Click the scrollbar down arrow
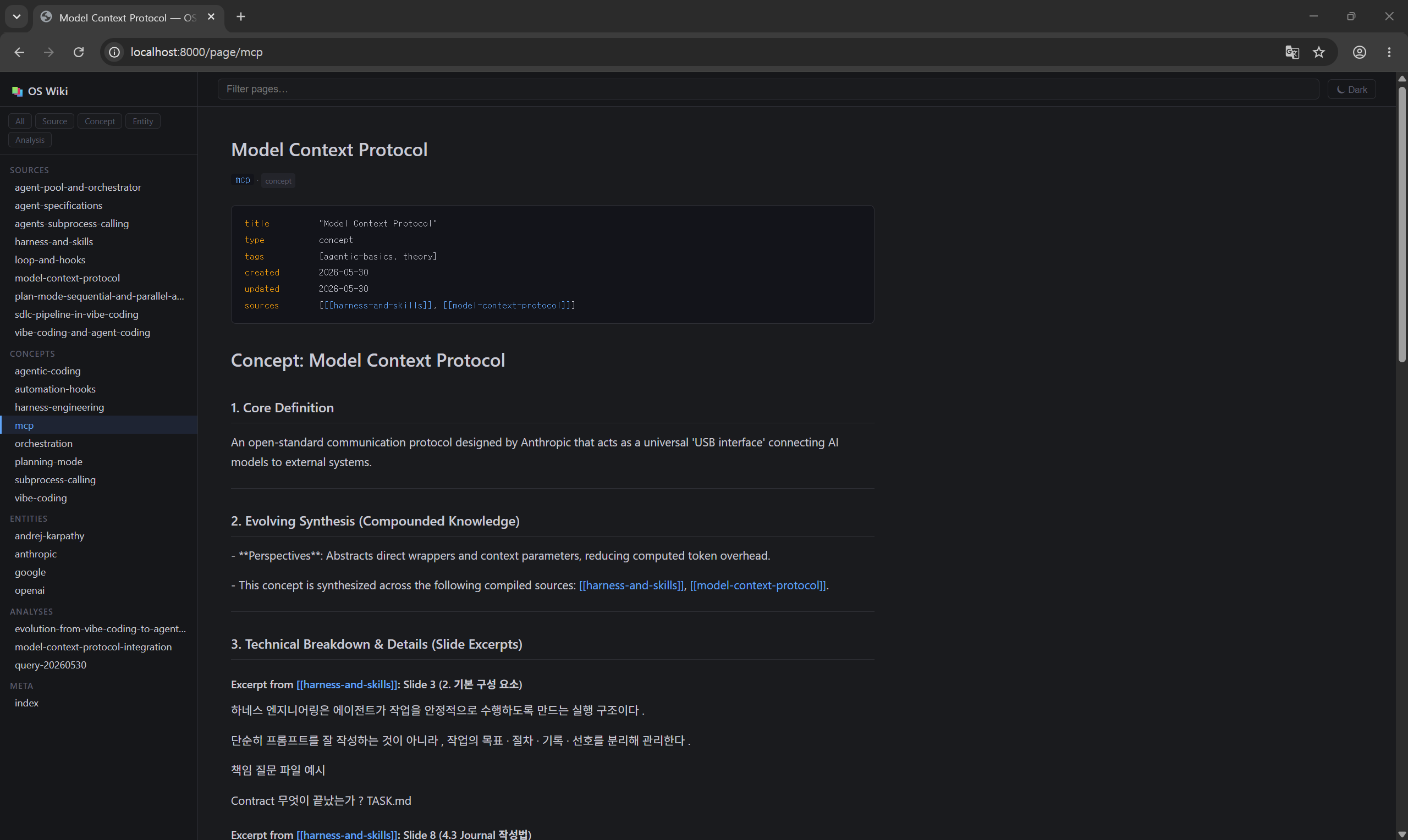The image size is (1408, 840). [1402, 835]
